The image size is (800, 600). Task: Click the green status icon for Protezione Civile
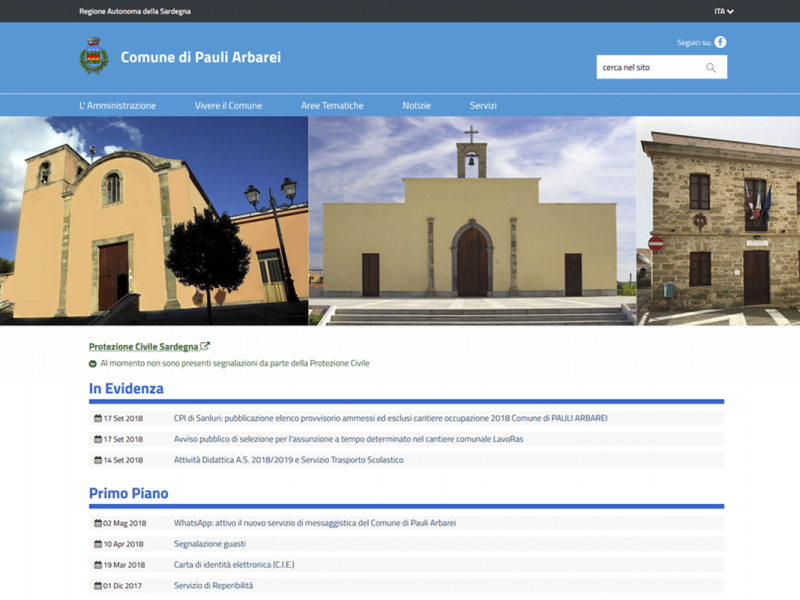(x=92, y=364)
